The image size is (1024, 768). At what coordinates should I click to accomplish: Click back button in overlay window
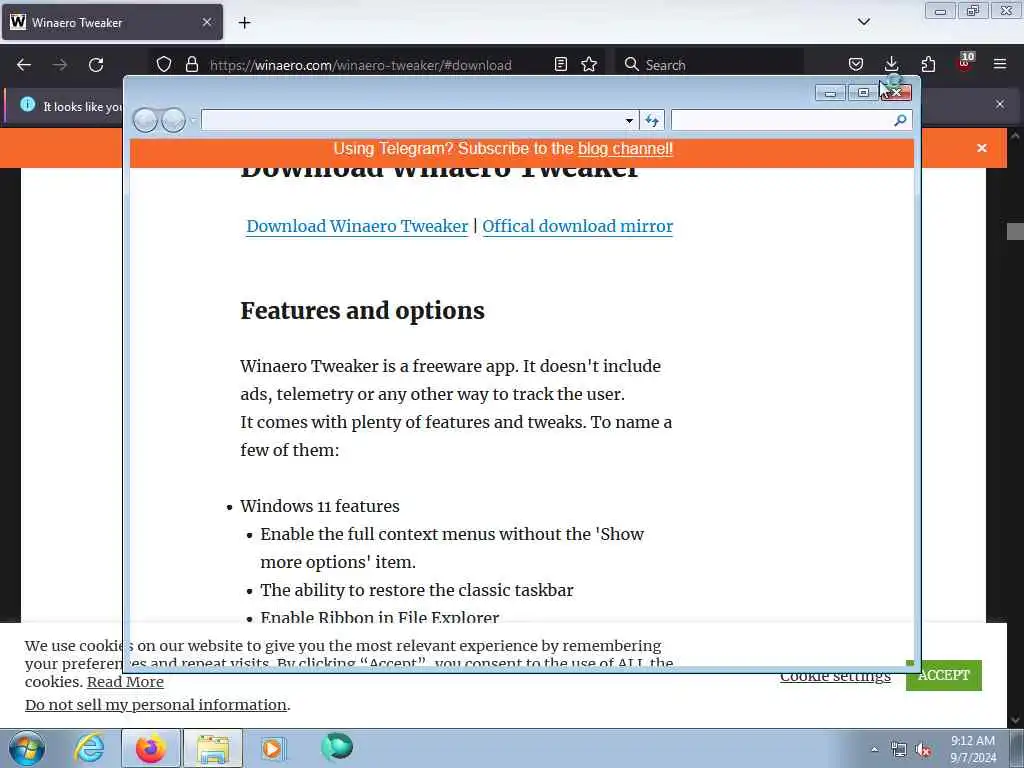point(145,120)
